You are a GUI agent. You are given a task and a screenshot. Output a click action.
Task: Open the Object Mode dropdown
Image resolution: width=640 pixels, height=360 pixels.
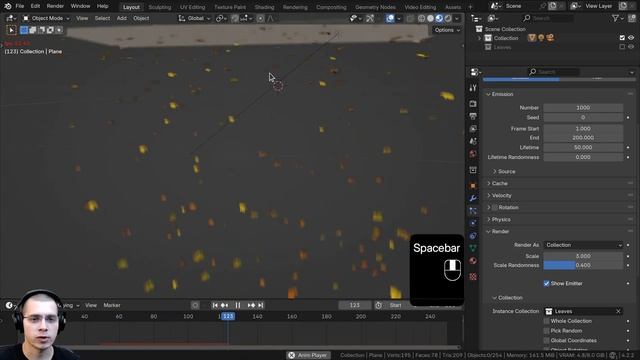46,18
